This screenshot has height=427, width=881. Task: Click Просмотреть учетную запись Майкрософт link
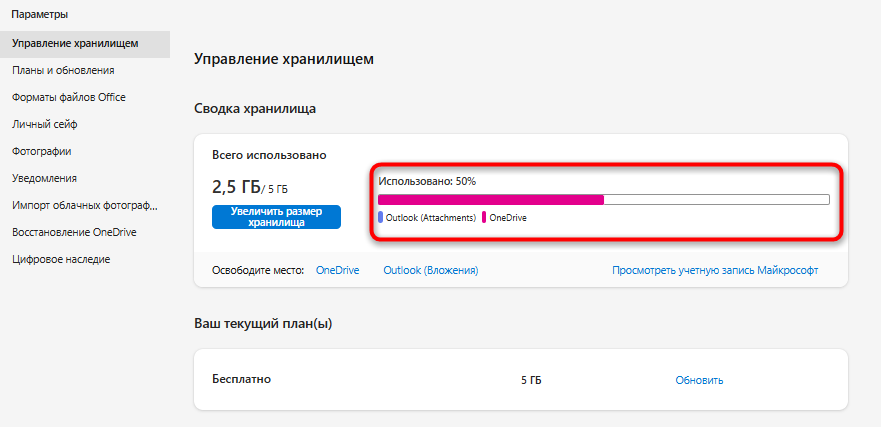coord(715,271)
